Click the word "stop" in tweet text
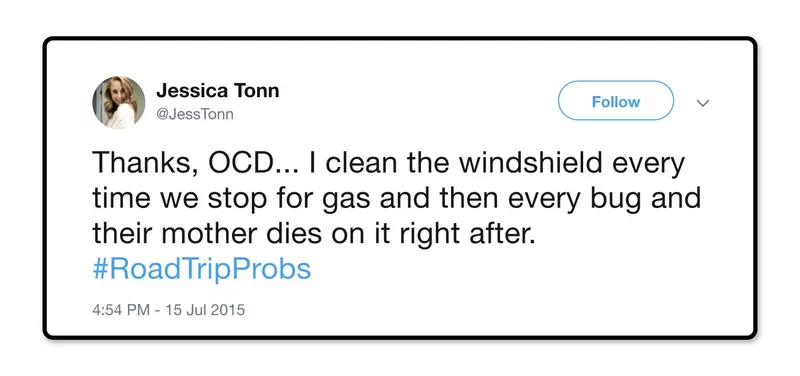Image resolution: width=800 pixels, height=376 pixels. (x=237, y=199)
